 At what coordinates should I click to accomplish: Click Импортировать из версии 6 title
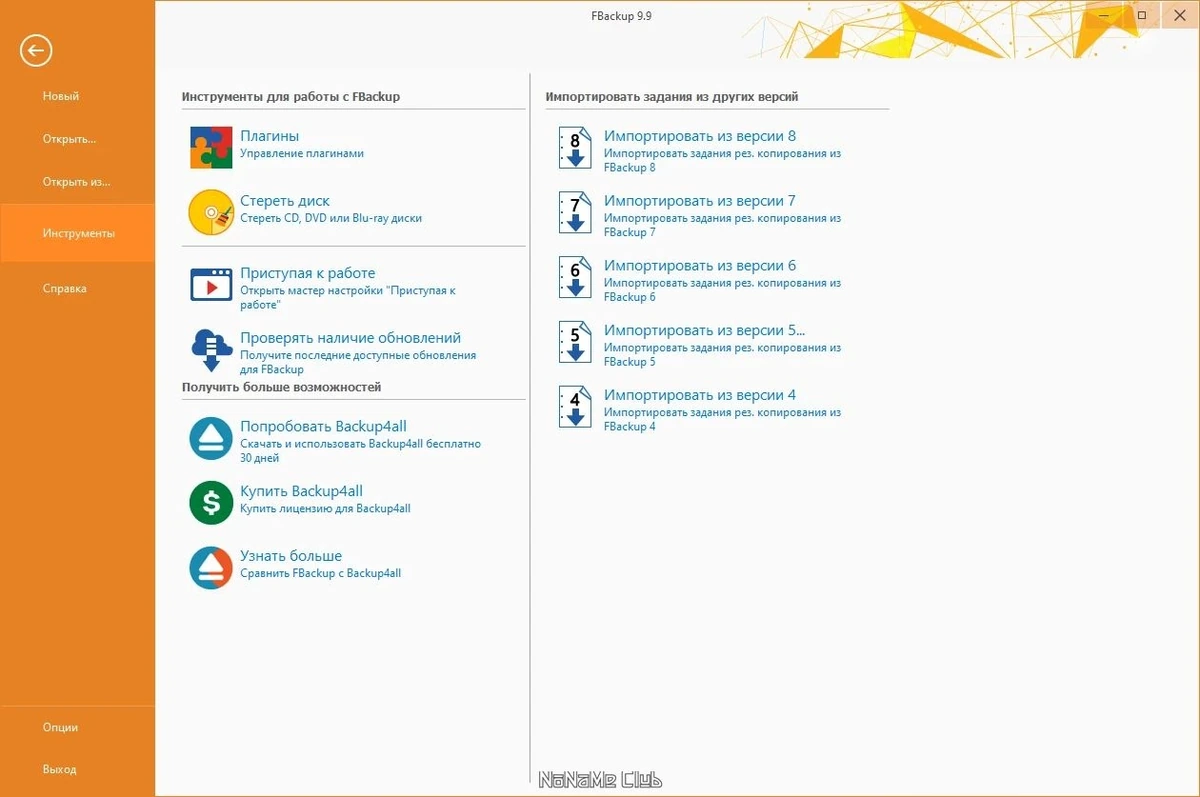coord(700,266)
